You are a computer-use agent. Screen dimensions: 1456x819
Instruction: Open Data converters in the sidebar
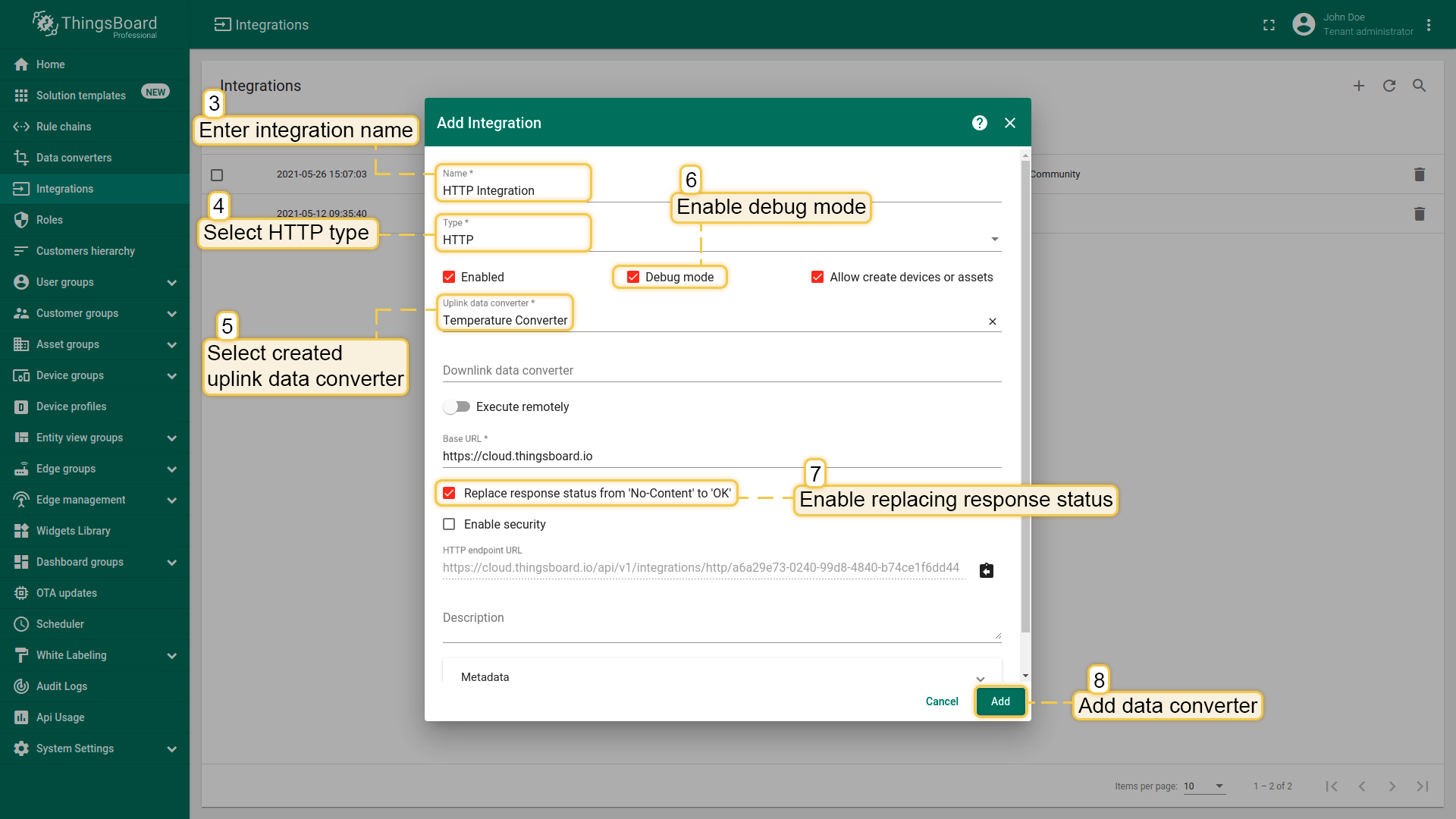(74, 158)
